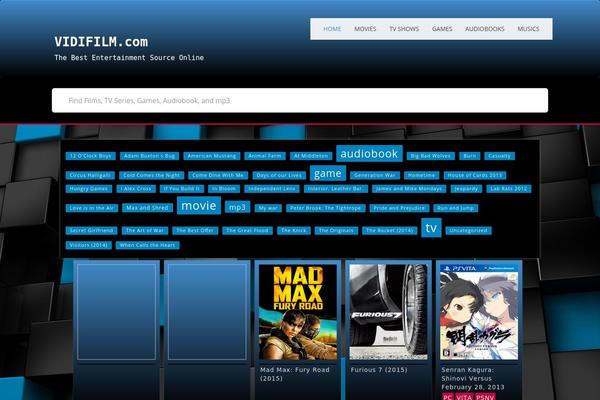Open the Love is in the Air tag

click(x=91, y=208)
